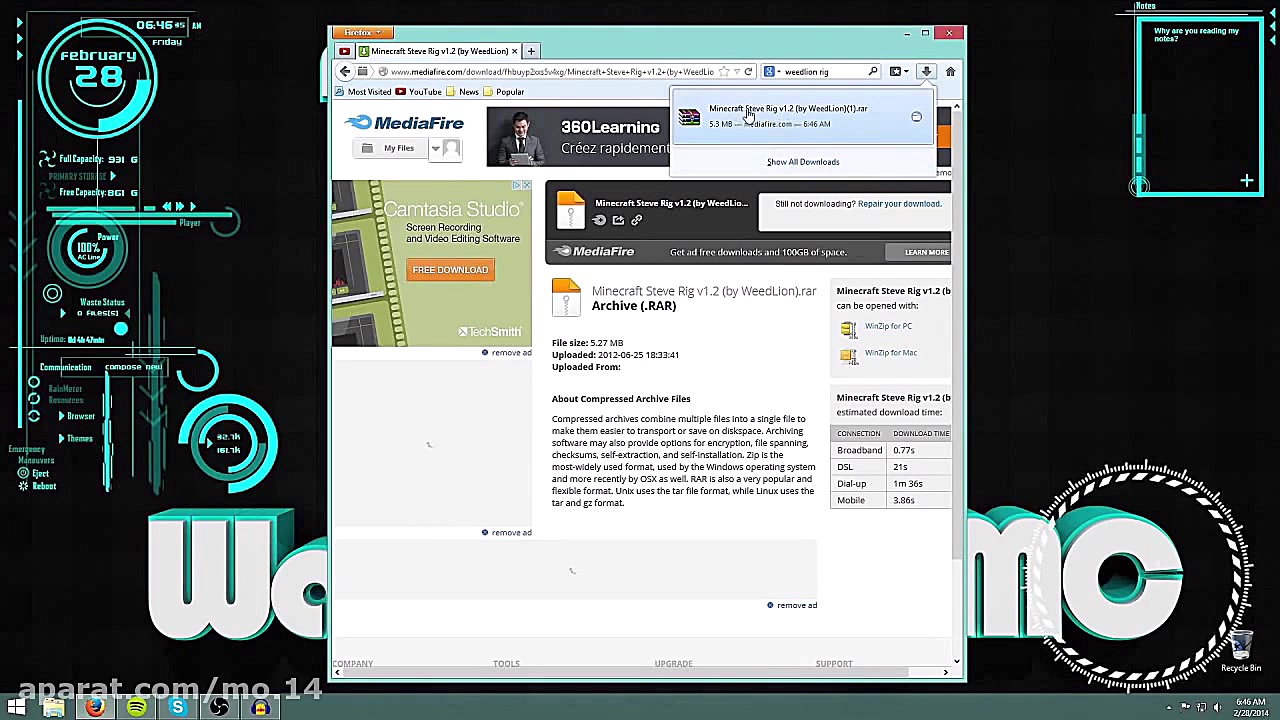Click the Rainmeter Browser launcher
Image resolution: width=1280 pixels, height=720 pixels.
pos(76,416)
